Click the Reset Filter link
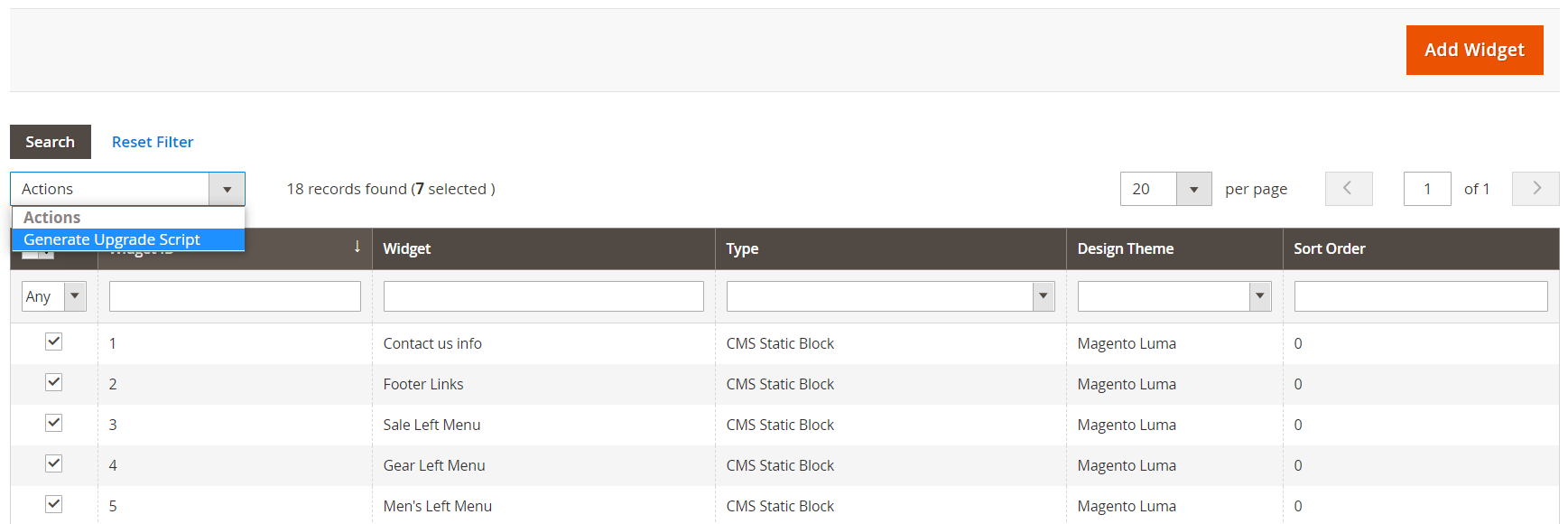Image resolution: width=1568 pixels, height=524 pixels. point(153,142)
